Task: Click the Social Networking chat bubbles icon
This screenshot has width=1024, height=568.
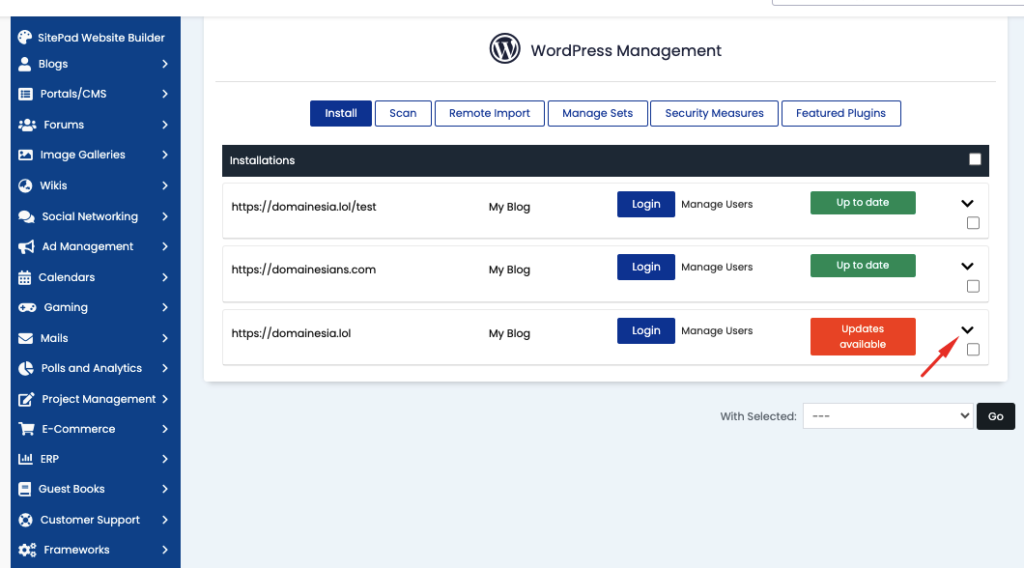Action: 26,216
